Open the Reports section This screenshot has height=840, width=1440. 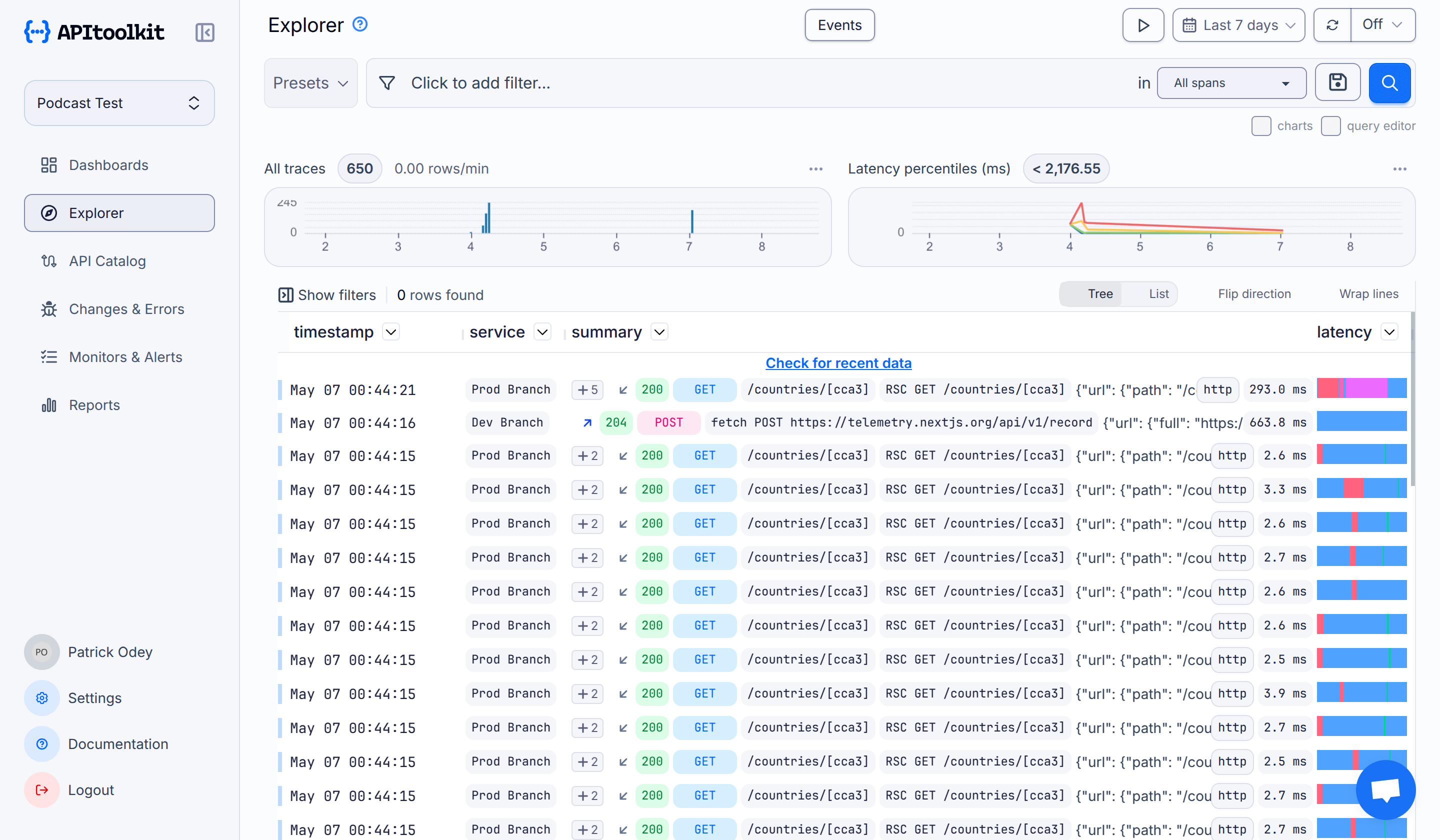(95, 404)
